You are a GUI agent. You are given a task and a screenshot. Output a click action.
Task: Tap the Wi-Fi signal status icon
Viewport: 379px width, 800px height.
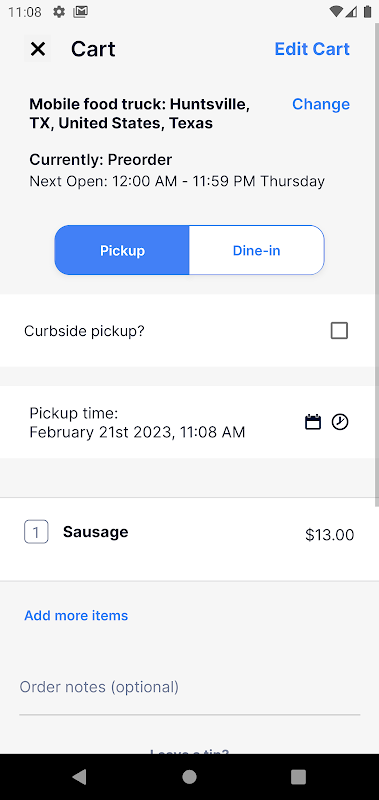336,12
